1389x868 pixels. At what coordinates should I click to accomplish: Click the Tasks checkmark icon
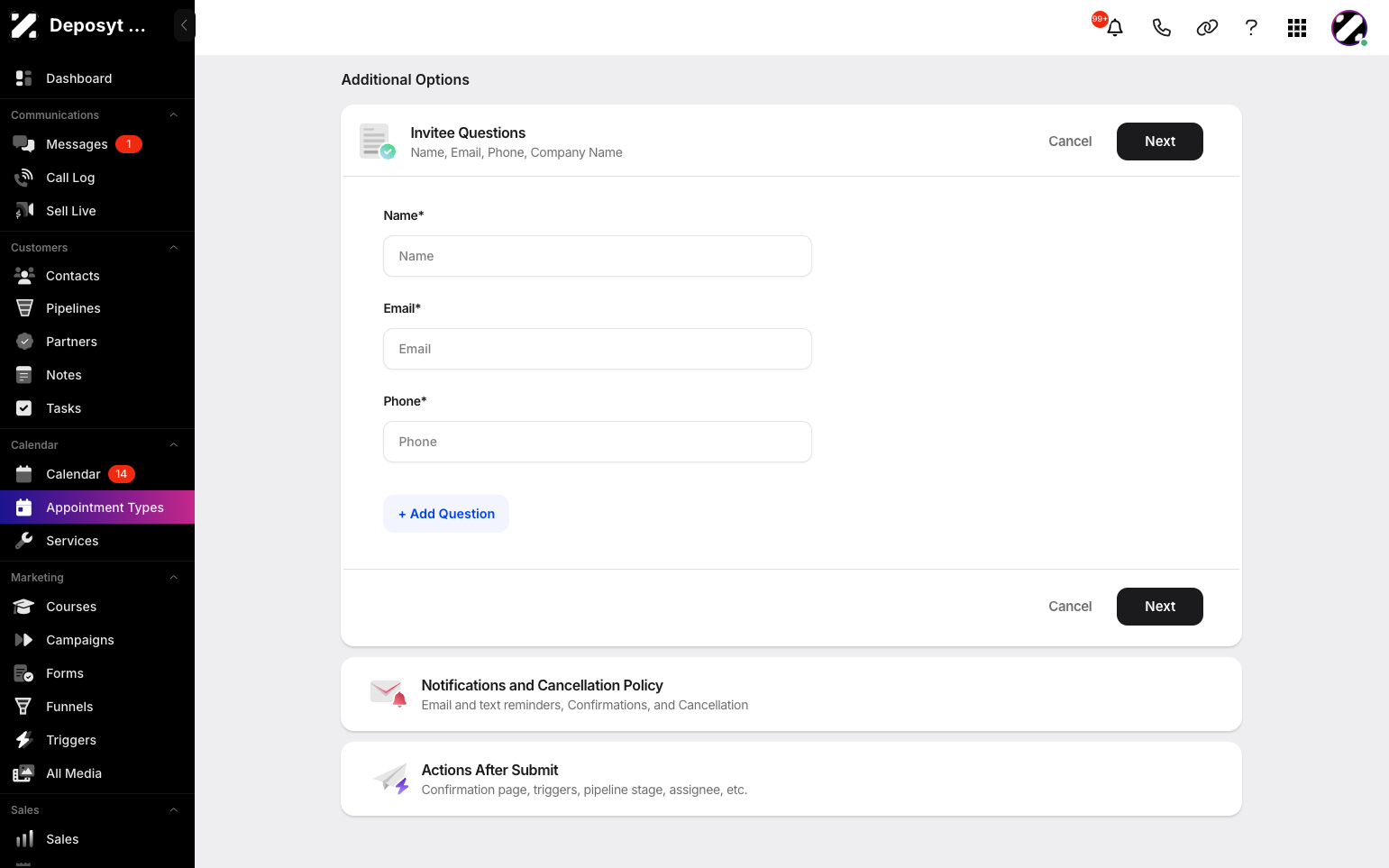tap(24, 408)
